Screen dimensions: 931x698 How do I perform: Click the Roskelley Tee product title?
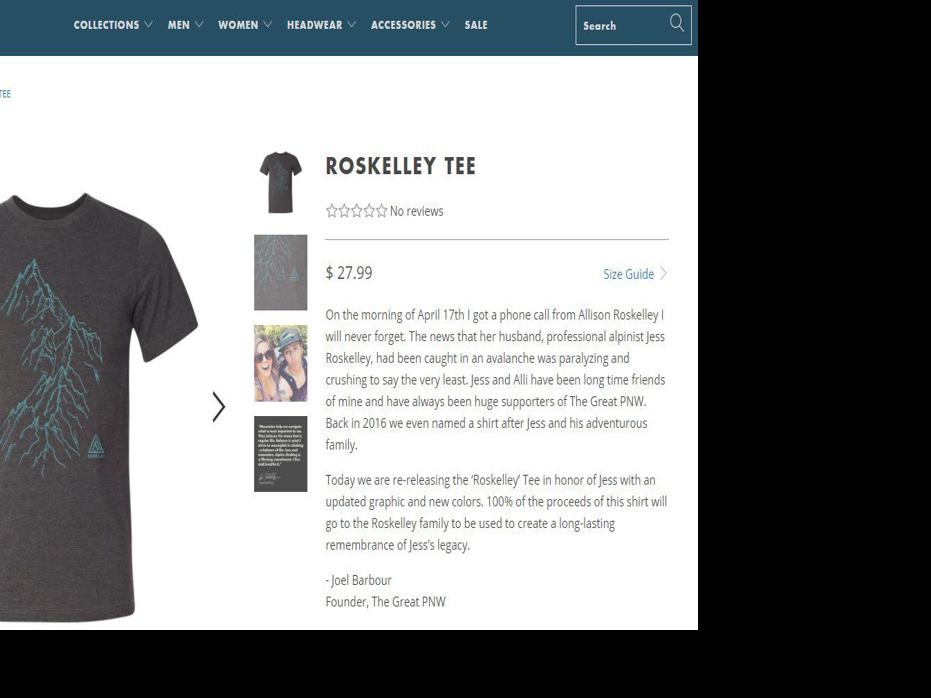tap(401, 166)
